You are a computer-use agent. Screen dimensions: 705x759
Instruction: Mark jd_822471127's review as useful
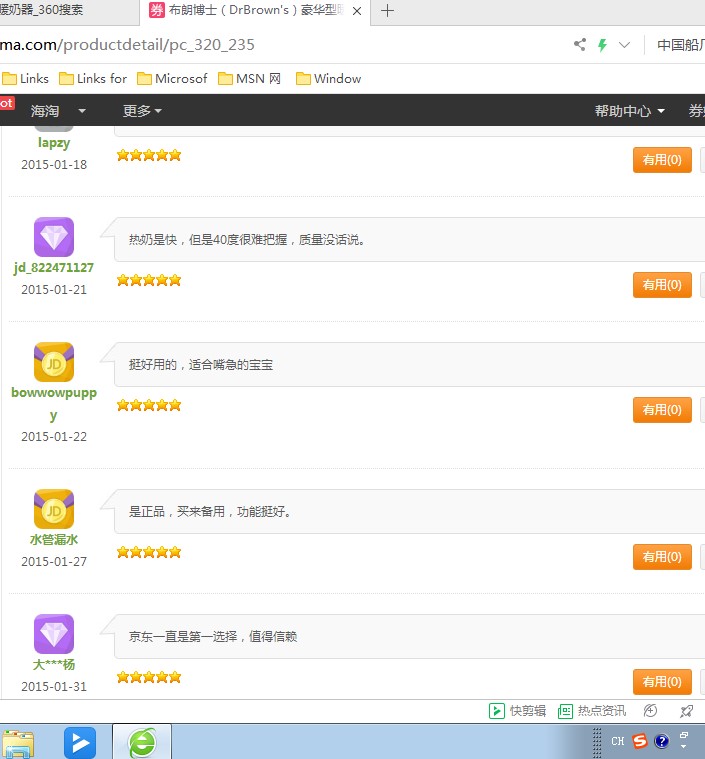662,285
